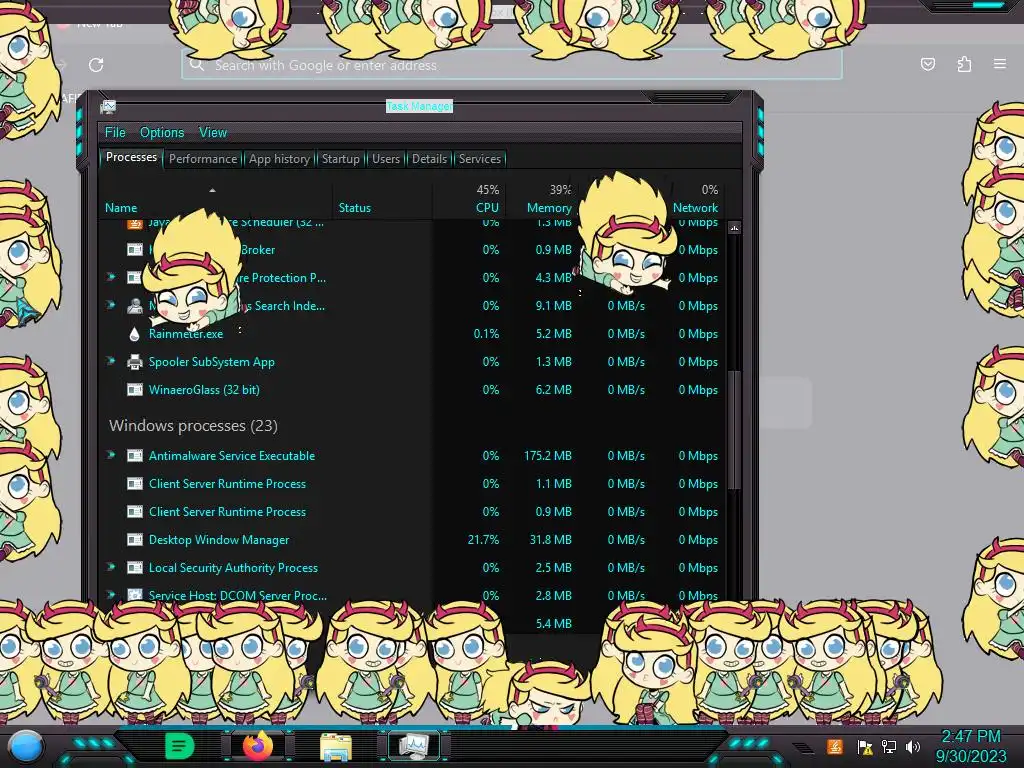Click Rainmeter's 0.1% CPU value
The image size is (1024, 768).
(x=486, y=334)
